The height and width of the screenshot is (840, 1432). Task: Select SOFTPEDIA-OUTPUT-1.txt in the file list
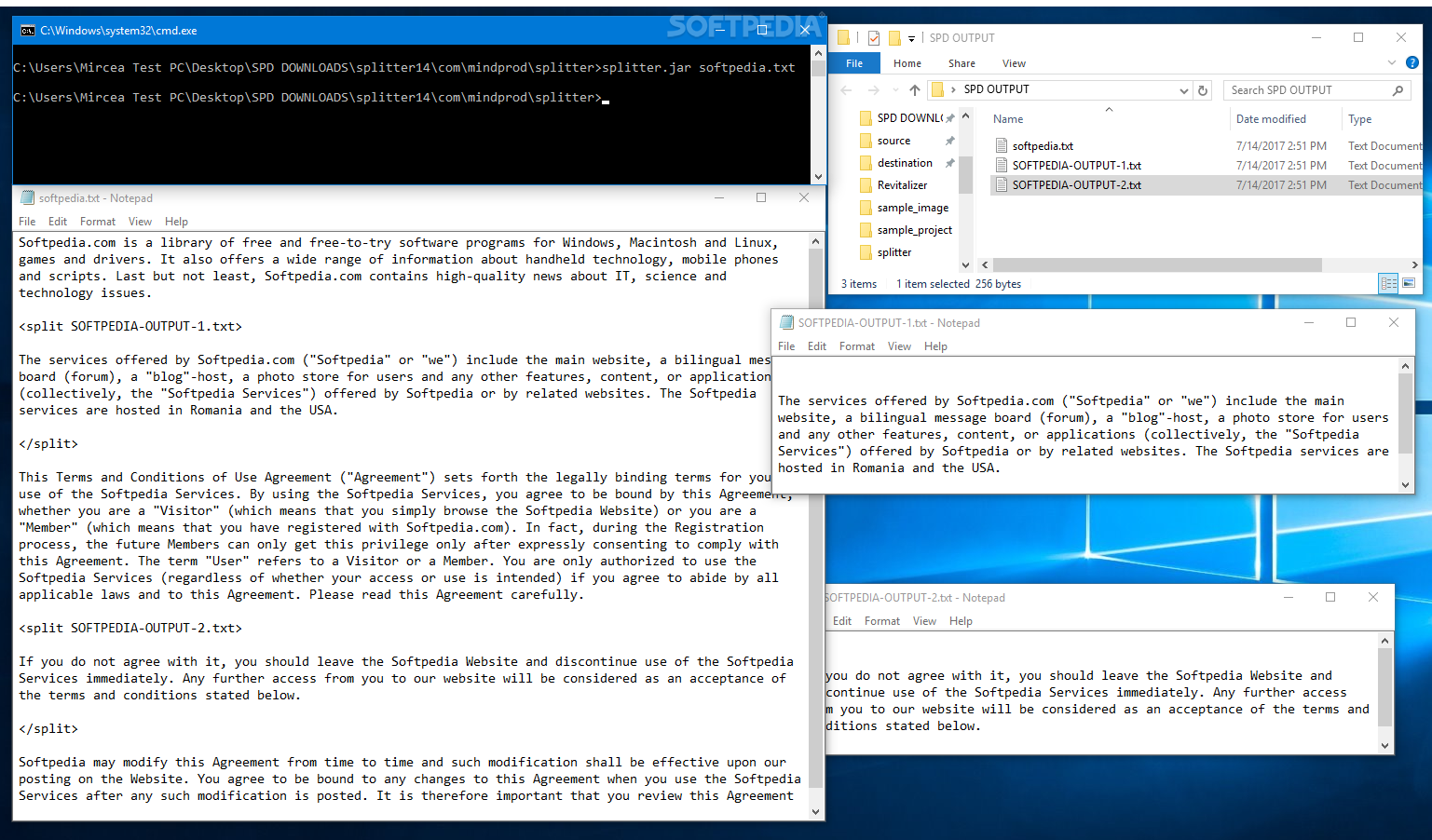(x=1076, y=166)
